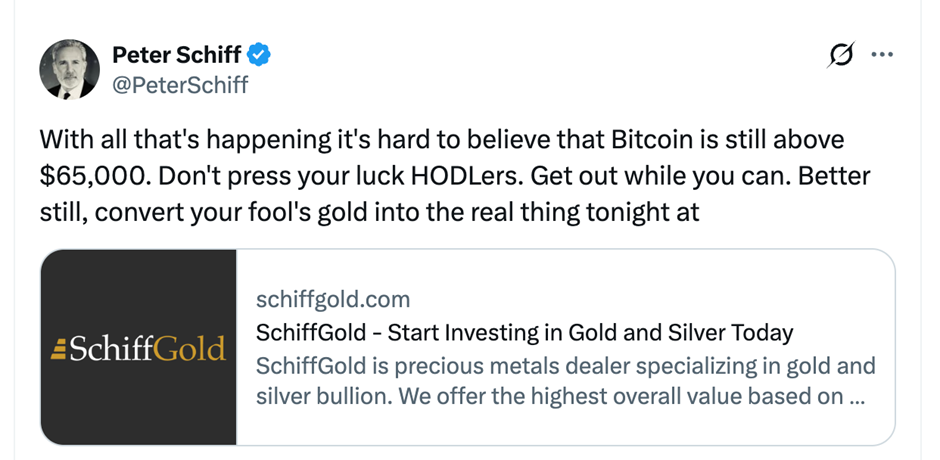
Task: Open Peter Schiff's profile picture
Action: coord(70,70)
